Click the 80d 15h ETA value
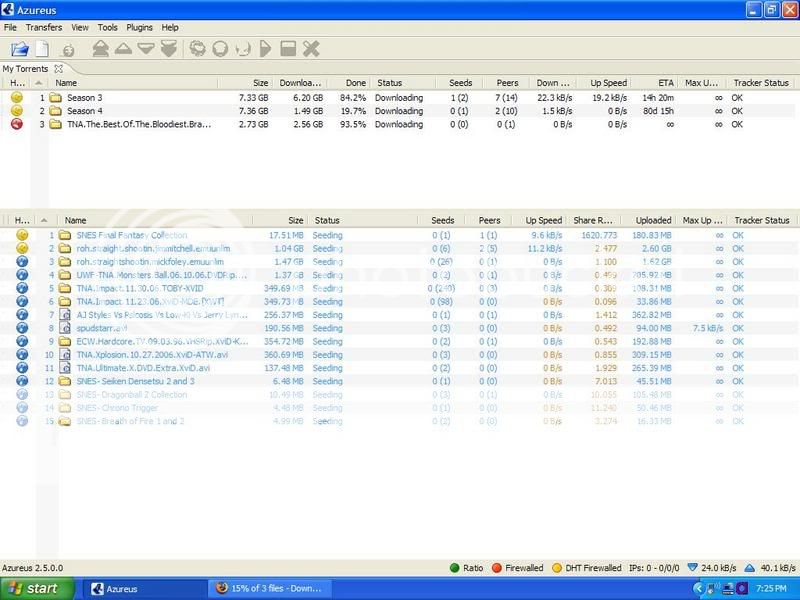Screen dimensions: 800x600 pos(658,111)
